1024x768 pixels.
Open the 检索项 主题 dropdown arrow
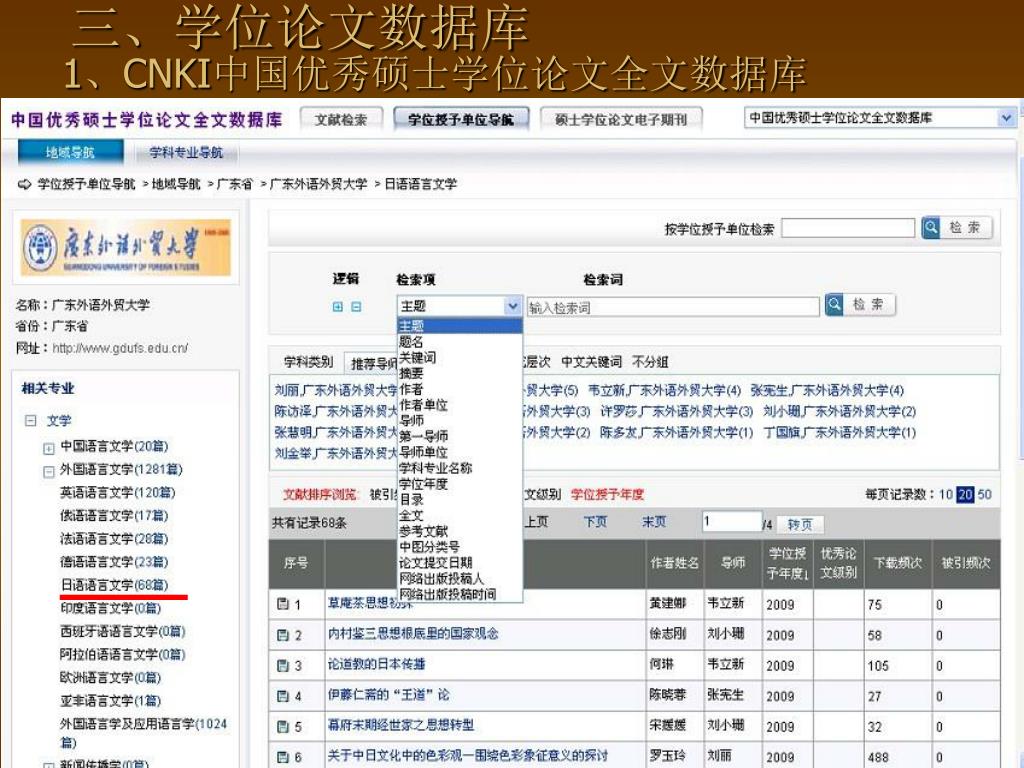coord(513,306)
